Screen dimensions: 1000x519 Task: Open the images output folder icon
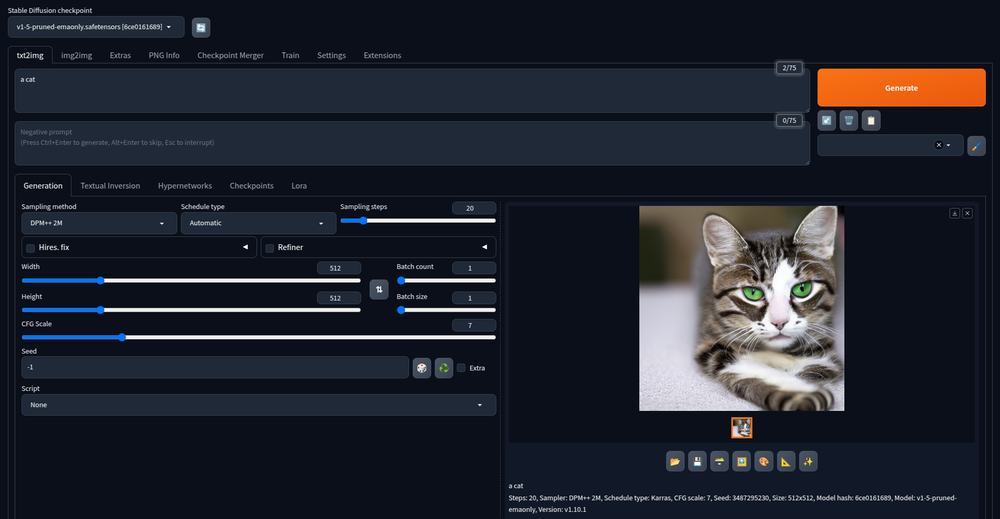pyautogui.click(x=675, y=462)
